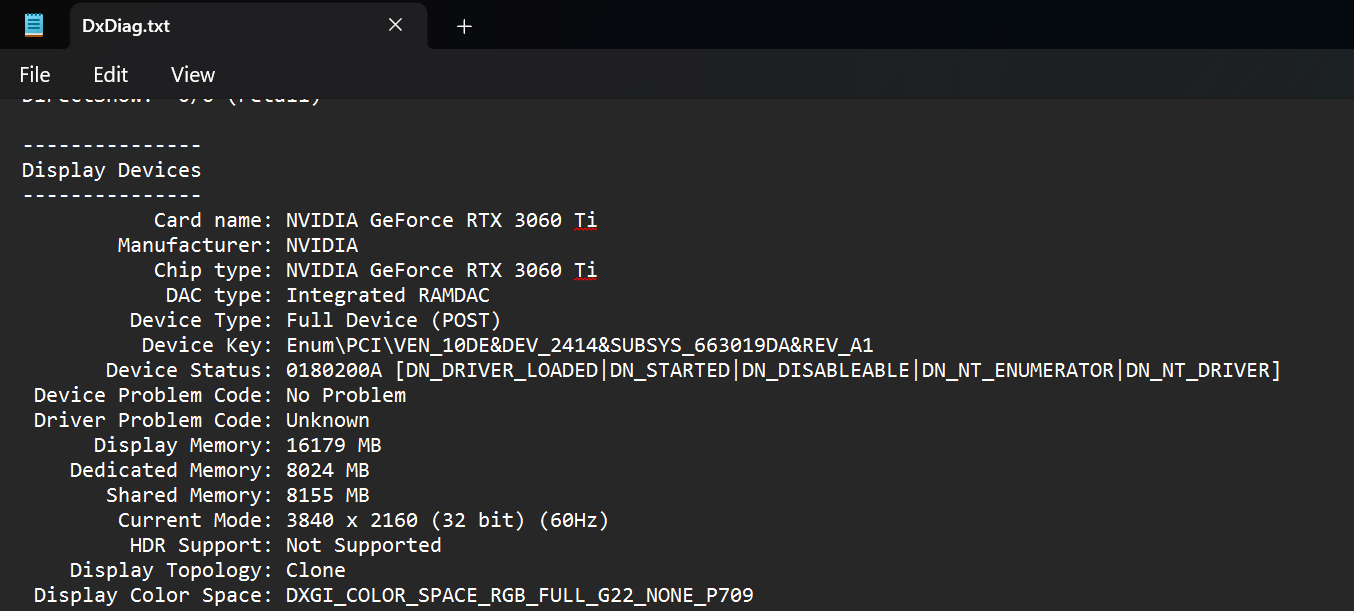This screenshot has width=1354, height=611.
Task: Click the Enum\PCI\VEN_10DE device key value
Action: point(580,345)
